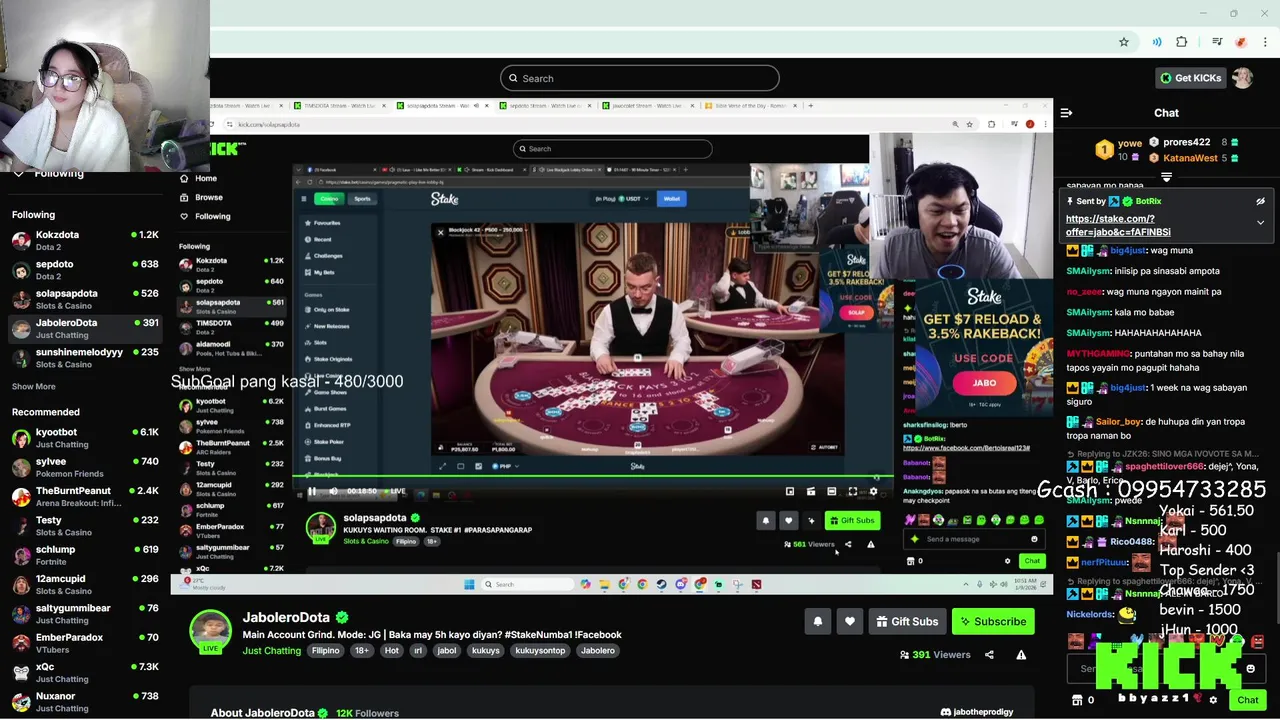Open TheBurntPeanut recommended channel
This screenshot has width=1280, height=720.
click(x=85, y=496)
